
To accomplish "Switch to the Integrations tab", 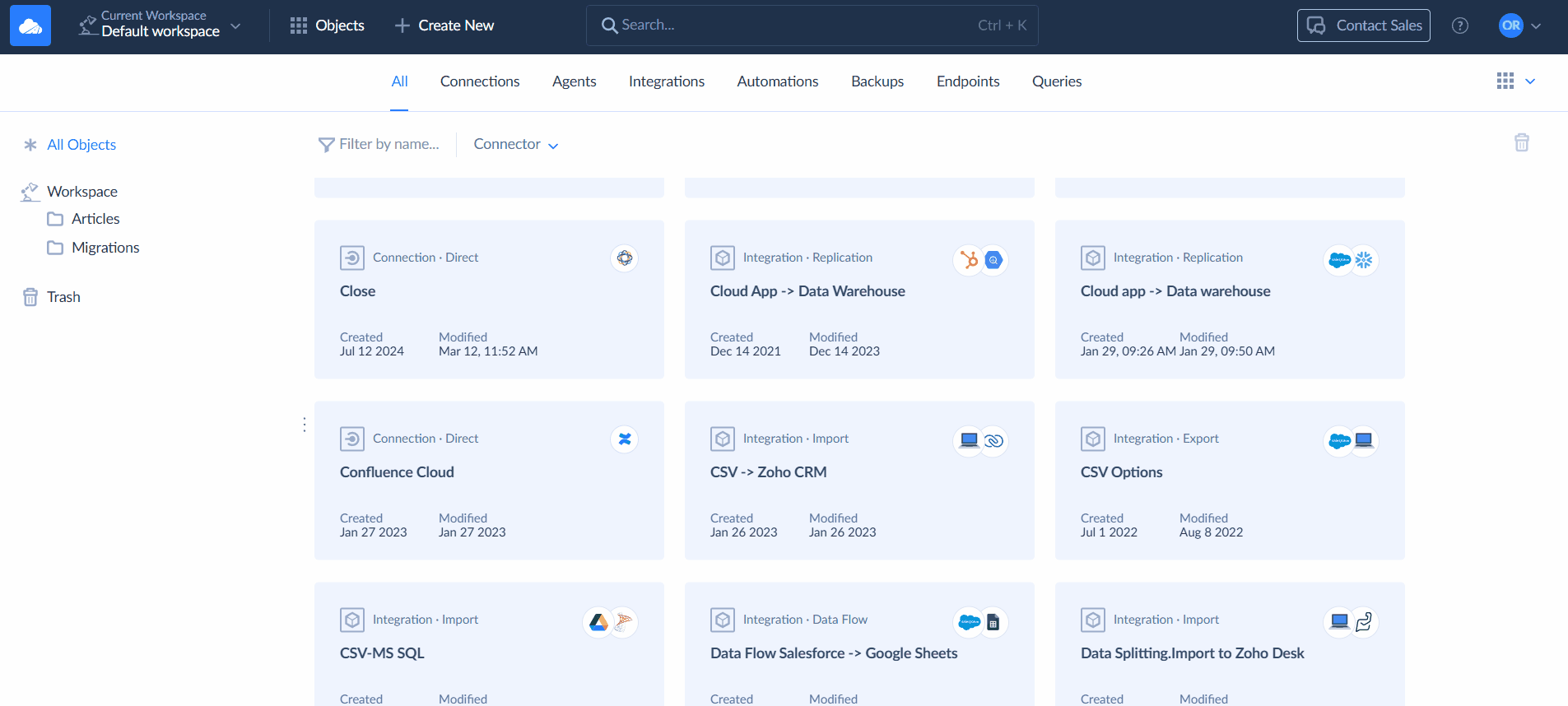I will (667, 81).
